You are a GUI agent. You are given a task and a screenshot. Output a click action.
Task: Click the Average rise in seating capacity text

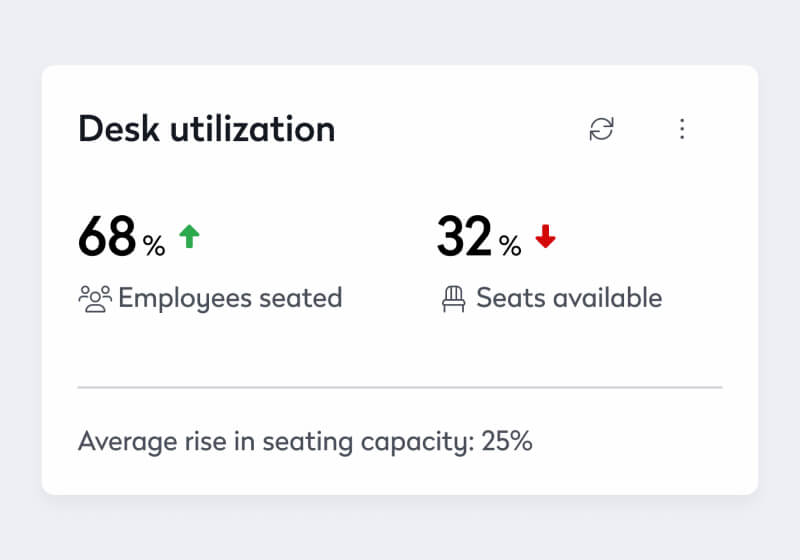(274, 441)
